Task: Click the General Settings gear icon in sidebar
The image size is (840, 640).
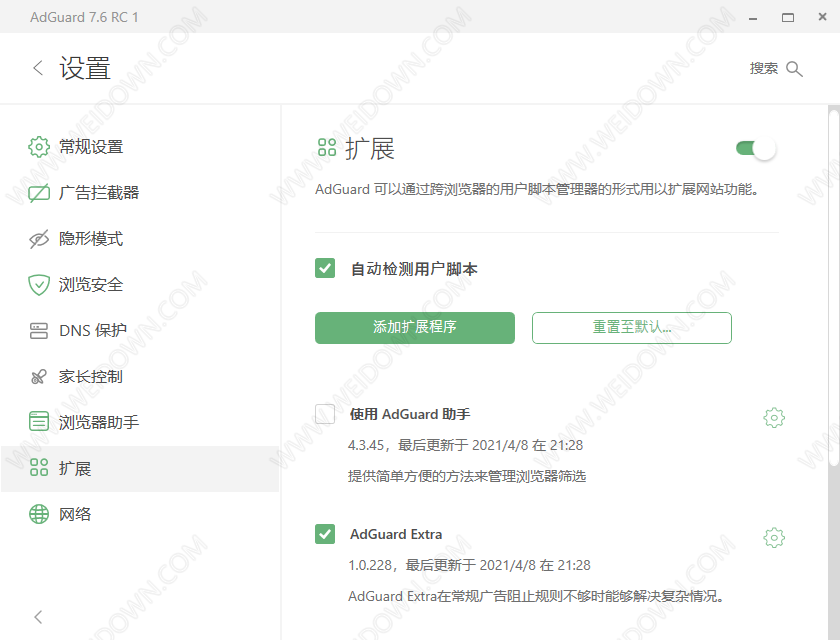Action: click(39, 147)
